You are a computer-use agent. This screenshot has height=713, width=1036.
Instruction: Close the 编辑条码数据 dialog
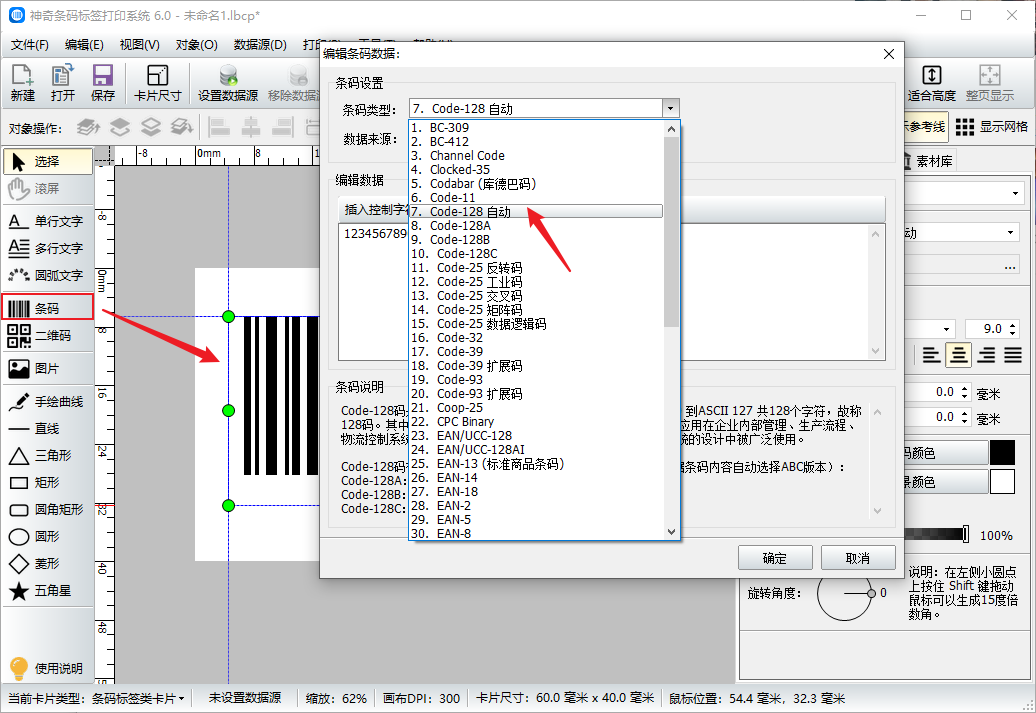(x=889, y=54)
